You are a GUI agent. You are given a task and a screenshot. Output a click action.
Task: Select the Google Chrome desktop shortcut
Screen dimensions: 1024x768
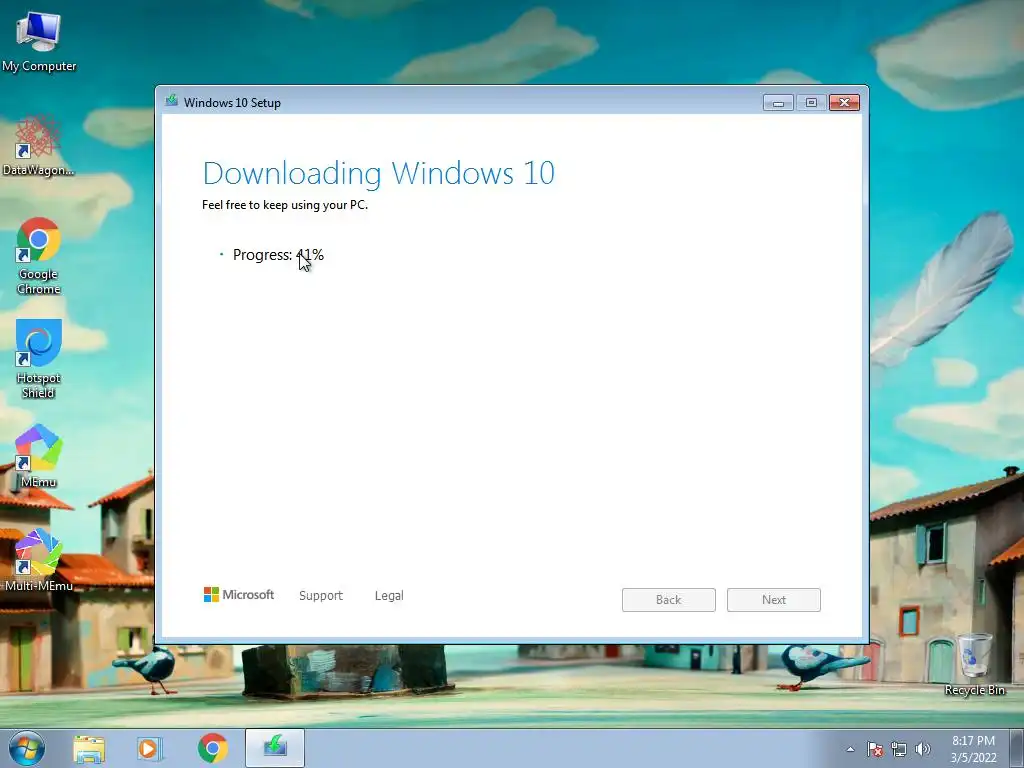(x=39, y=256)
